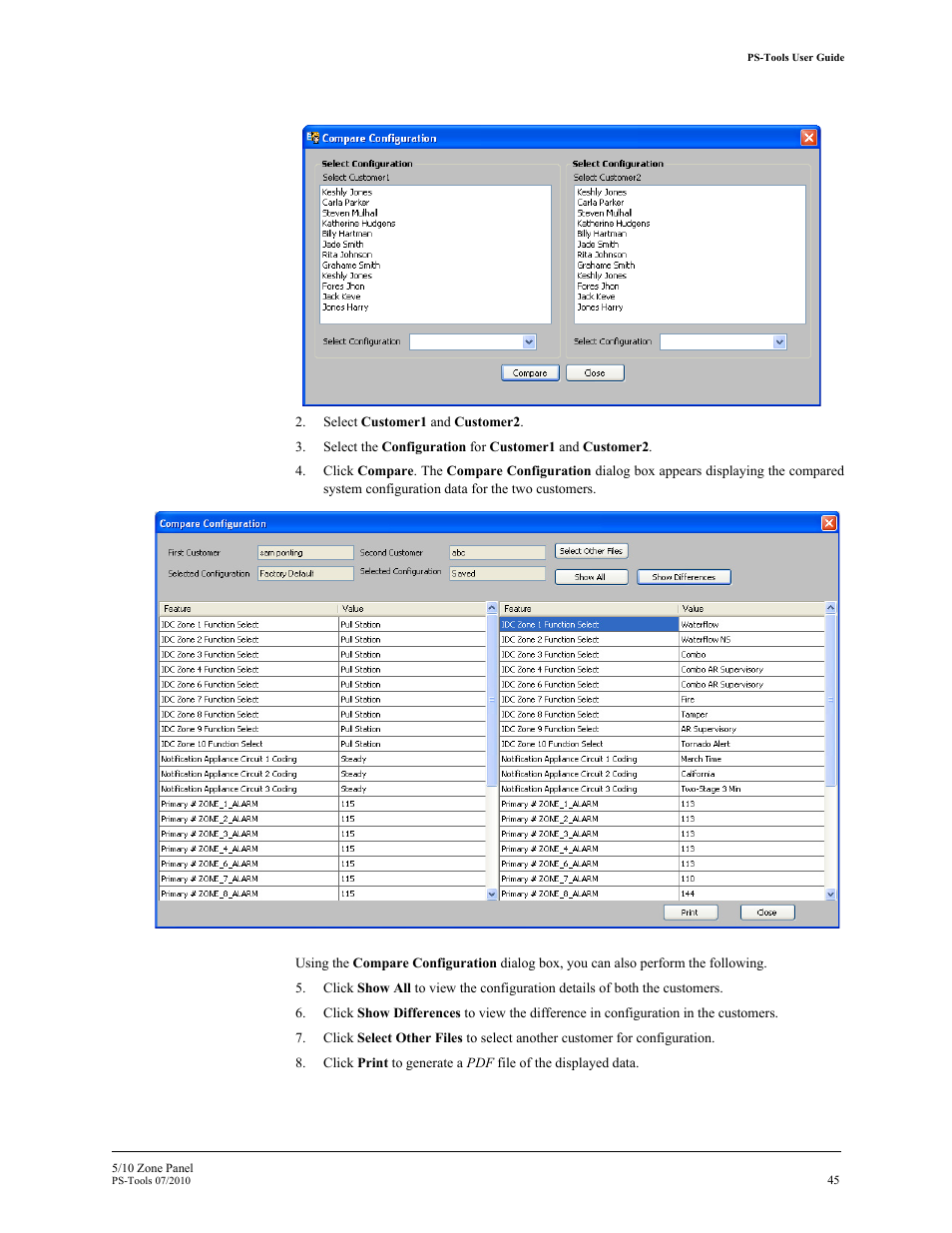Select Carla Parker in the Customer1 list
Viewport: 952px width, 1233px height.
345,203
